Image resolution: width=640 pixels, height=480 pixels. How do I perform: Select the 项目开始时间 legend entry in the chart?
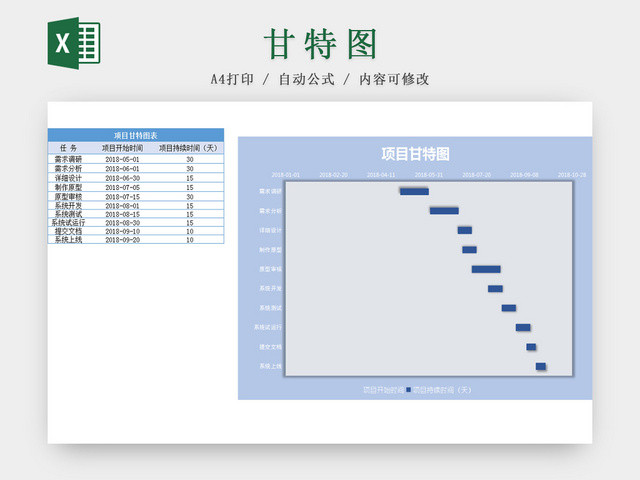(x=384, y=390)
